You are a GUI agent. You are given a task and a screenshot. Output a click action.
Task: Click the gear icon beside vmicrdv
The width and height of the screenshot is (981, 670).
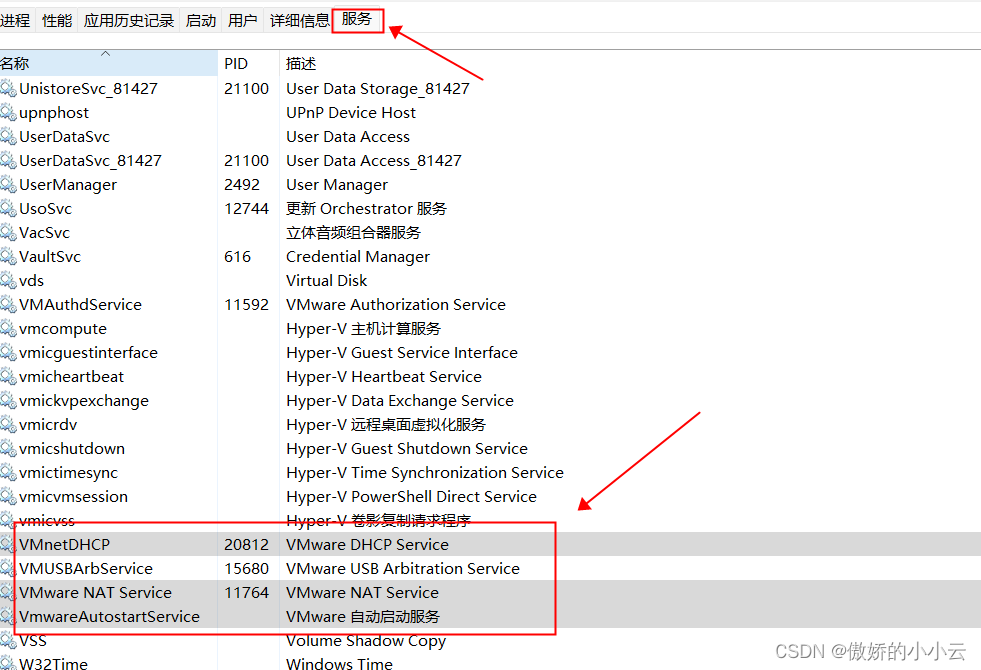click(x=8, y=424)
